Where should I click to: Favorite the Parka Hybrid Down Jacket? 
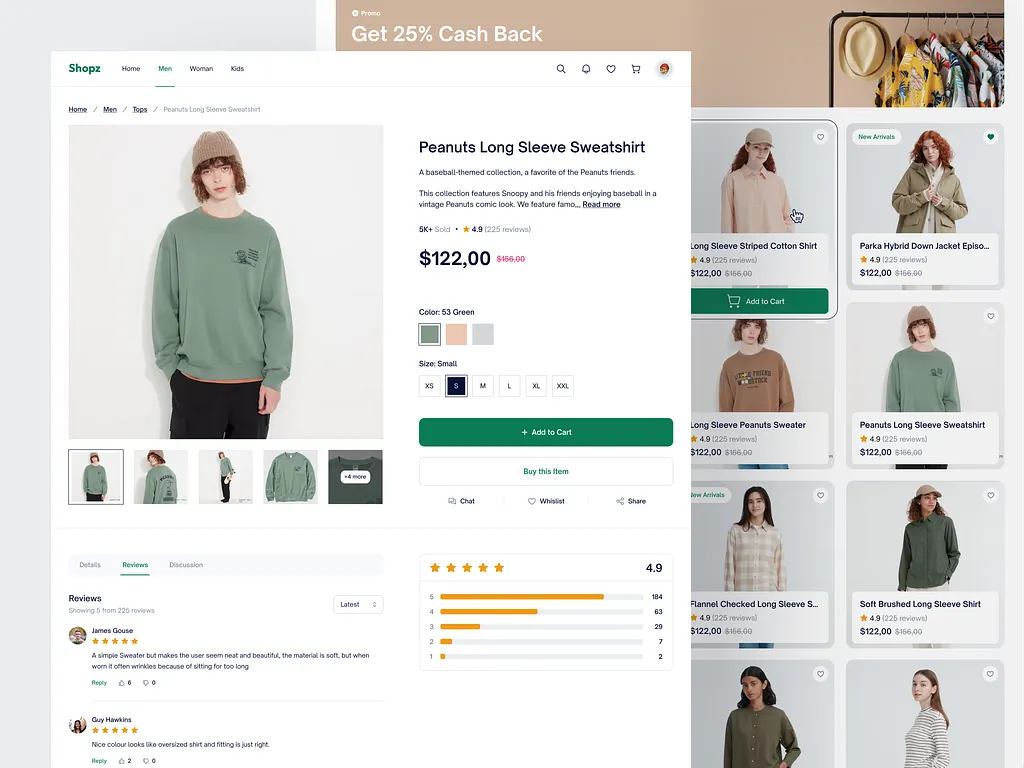(990, 137)
